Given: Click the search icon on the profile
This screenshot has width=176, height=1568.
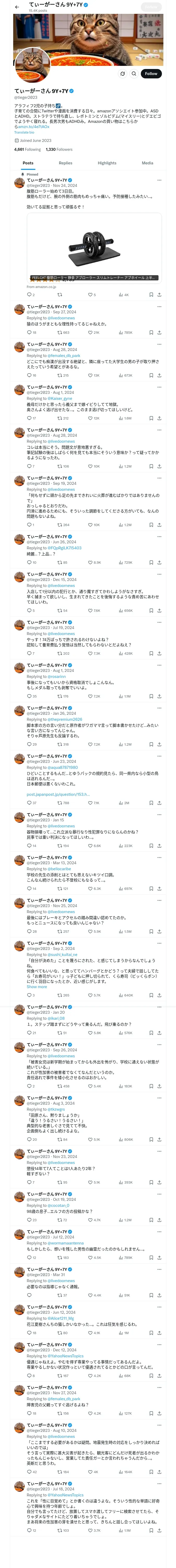Looking at the screenshot, I should [133, 74].
